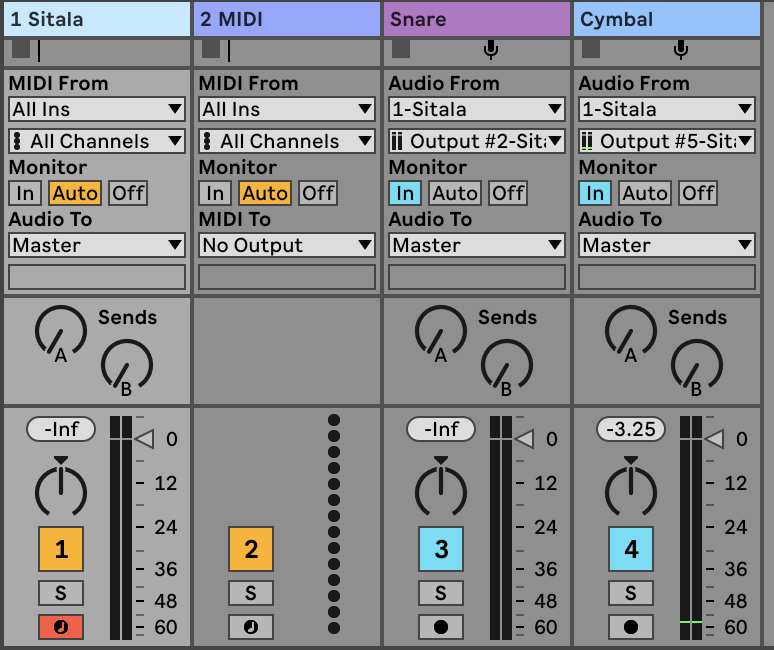774x650 pixels.
Task: Solo the Cymbal track
Action: pyautogui.click(x=631, y=593)
